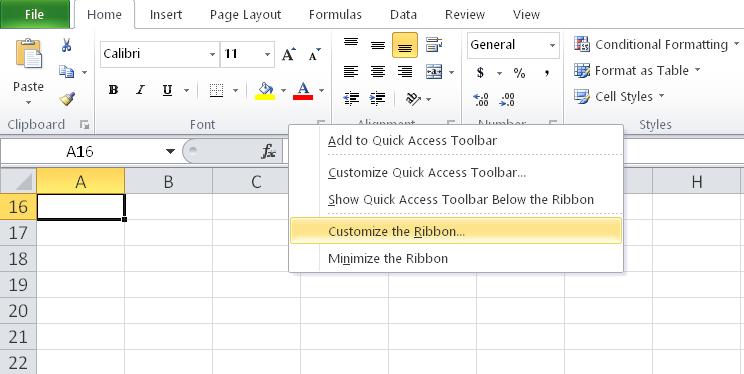Switch to the Insert tab
The width and height of the screenshot is (744, 374).
pyautogui.click(x=166, y=15)
